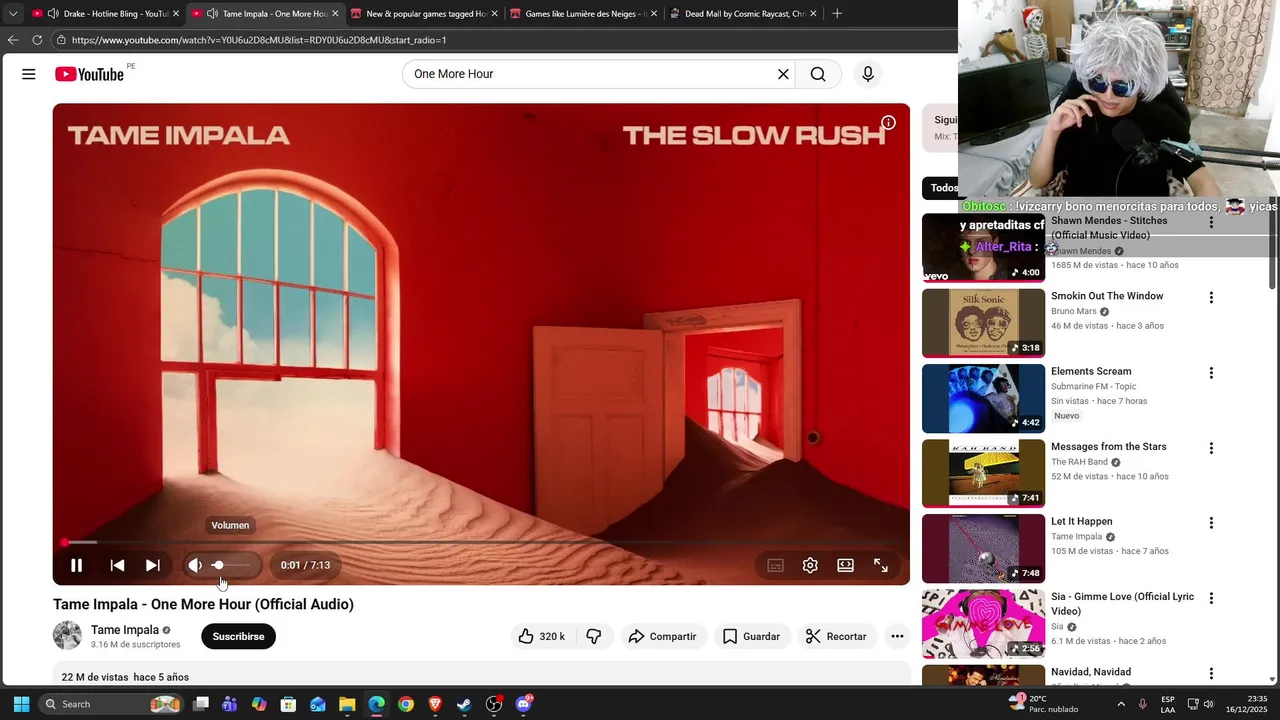Open the Elements Scream video title
The image size is (1280, 720).
point(1091,371)
